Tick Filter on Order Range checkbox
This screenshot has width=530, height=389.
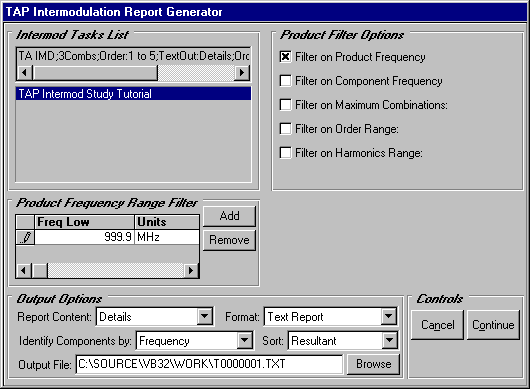point(285,129)
